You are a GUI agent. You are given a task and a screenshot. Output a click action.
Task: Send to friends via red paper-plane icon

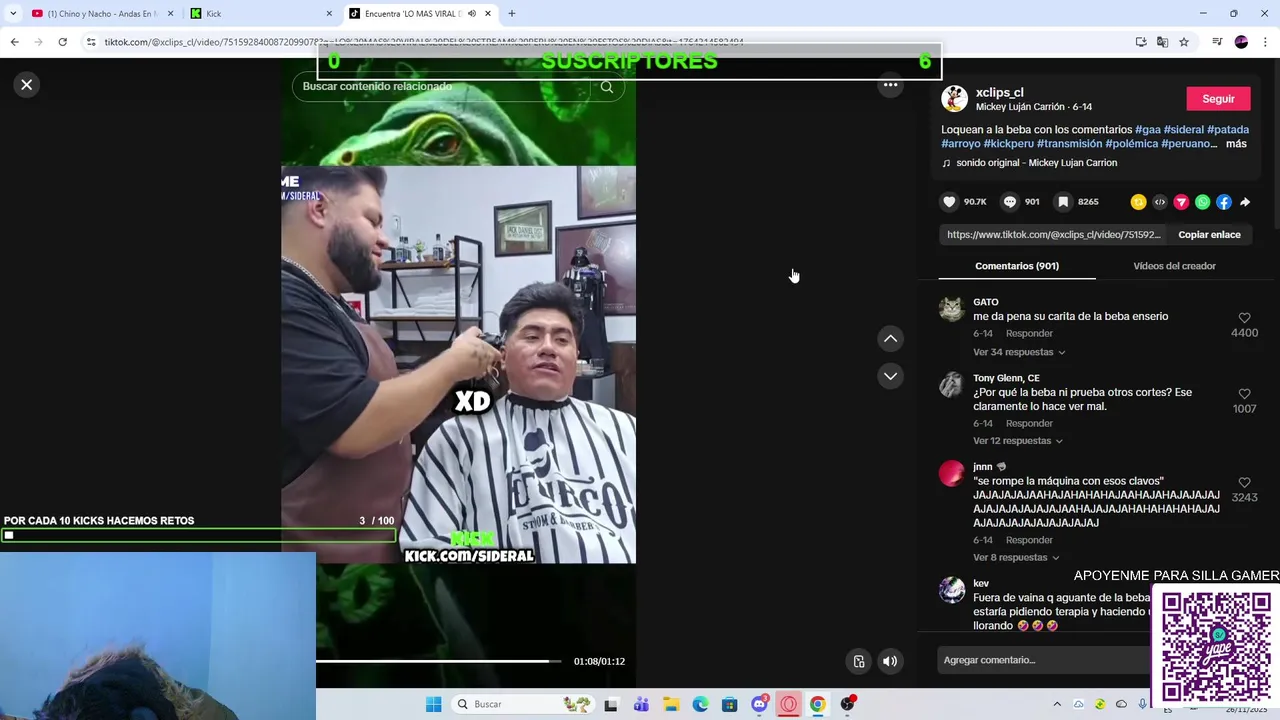click(x=1181, y=202)
